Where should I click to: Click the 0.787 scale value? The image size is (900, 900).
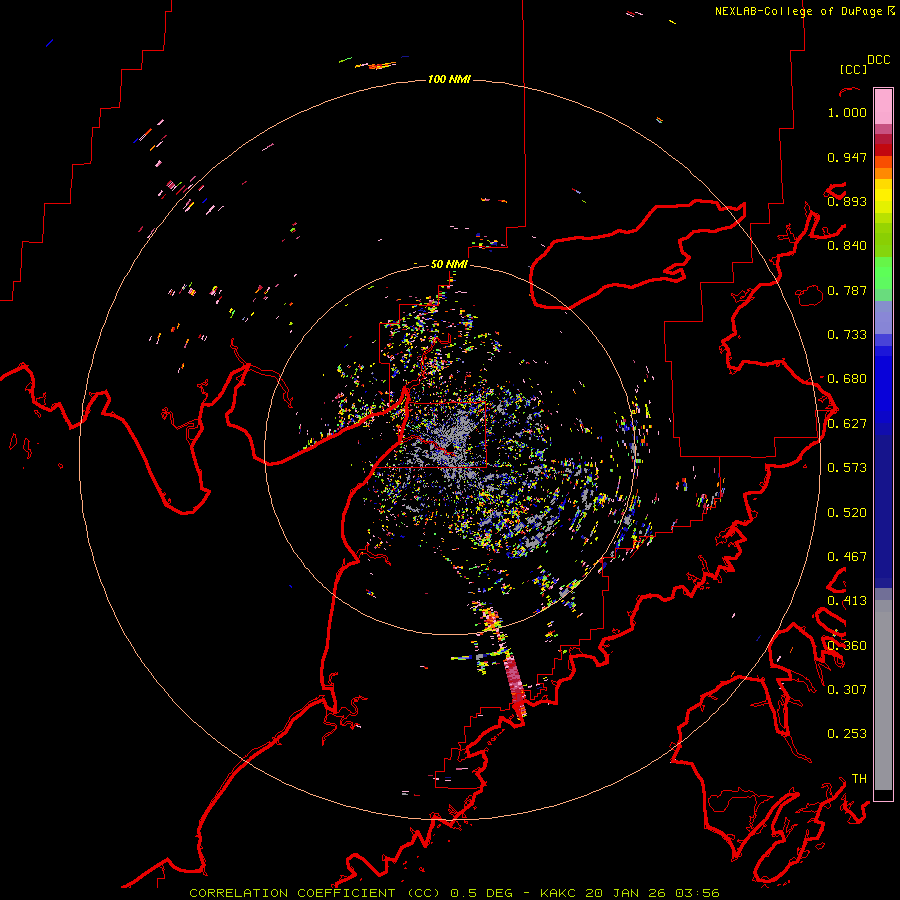pyautogui.click(x=847, y=290)
